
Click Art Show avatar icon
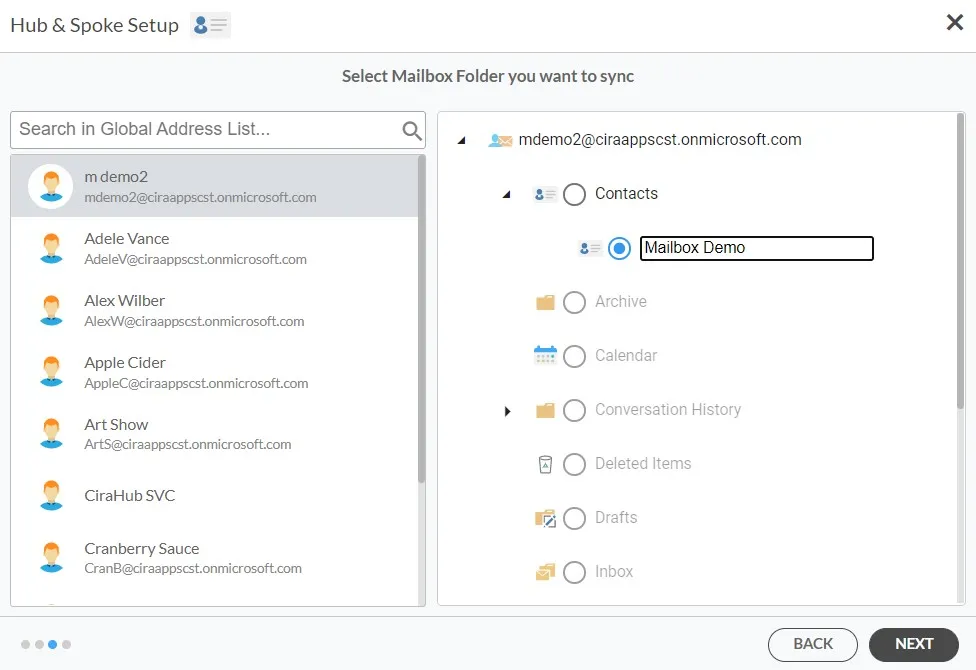[51, 433]
